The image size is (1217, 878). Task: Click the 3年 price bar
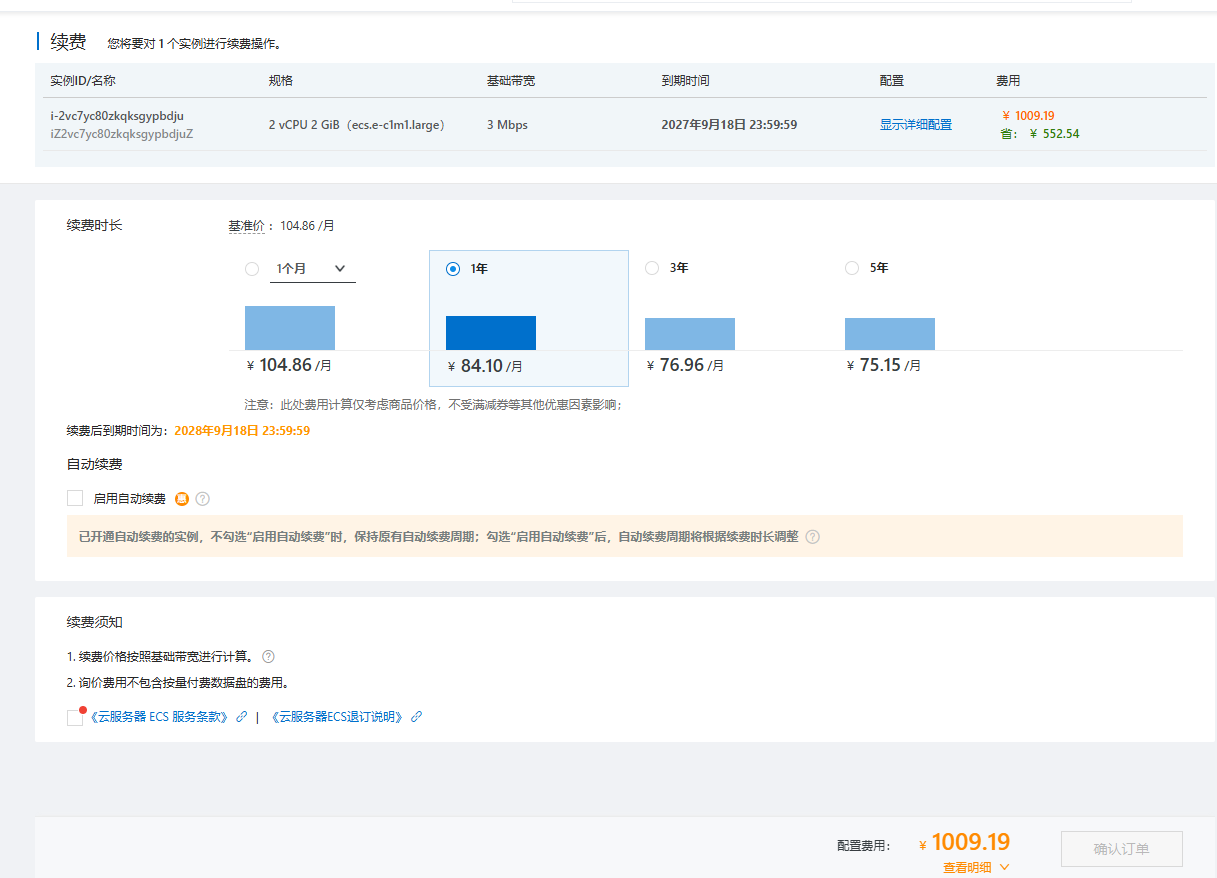(x=690, y=334)
